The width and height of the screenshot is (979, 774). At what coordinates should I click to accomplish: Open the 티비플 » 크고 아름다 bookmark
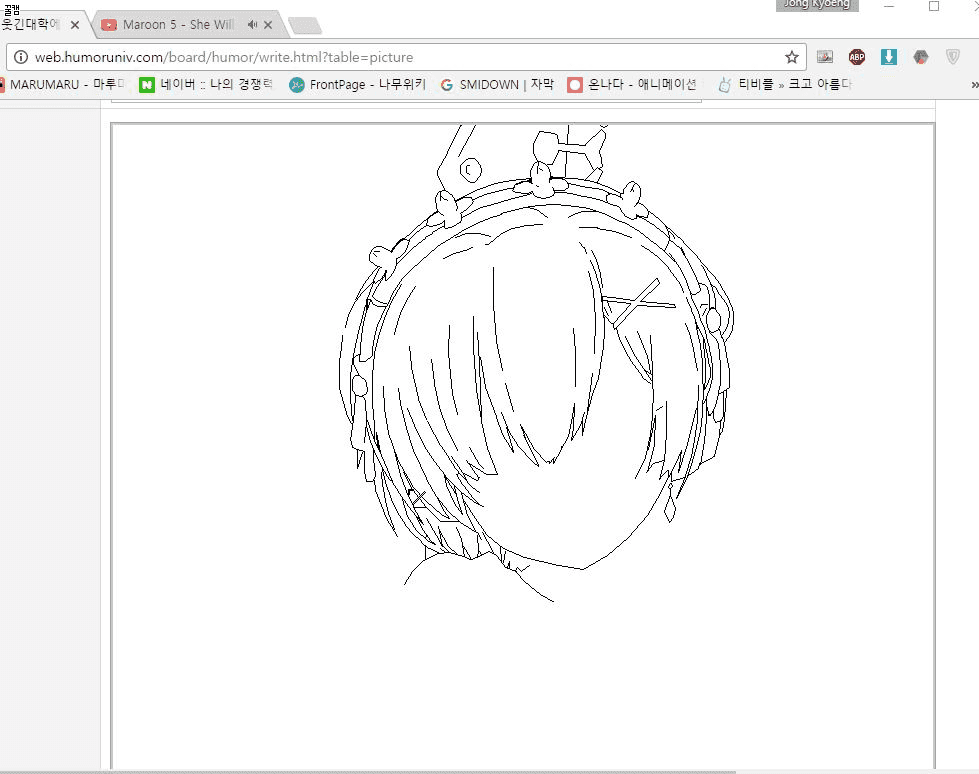(x=785, y=84)
